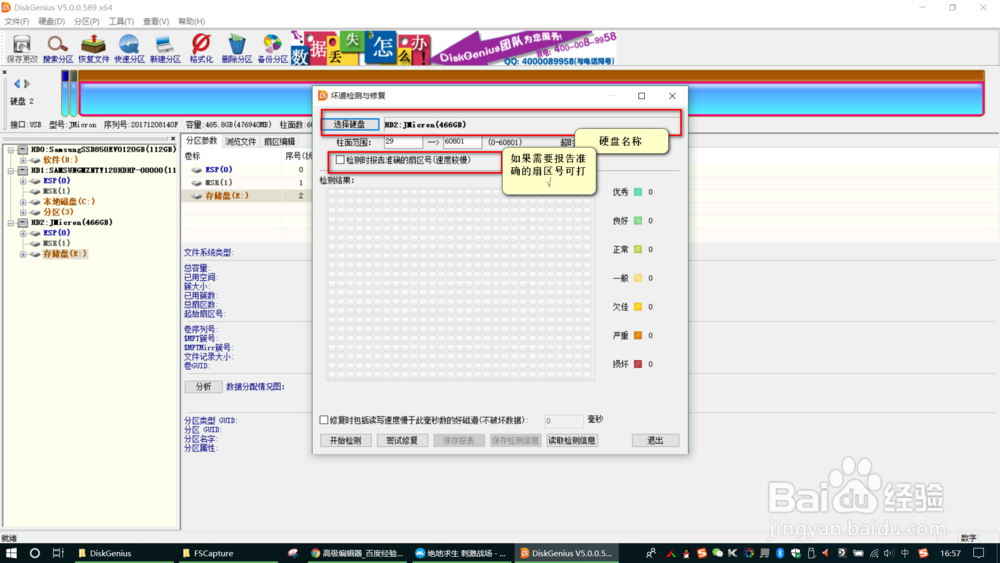Go to the next disk with the right arrow
This screenshot has width=1000, height=563.
(27, 84)
